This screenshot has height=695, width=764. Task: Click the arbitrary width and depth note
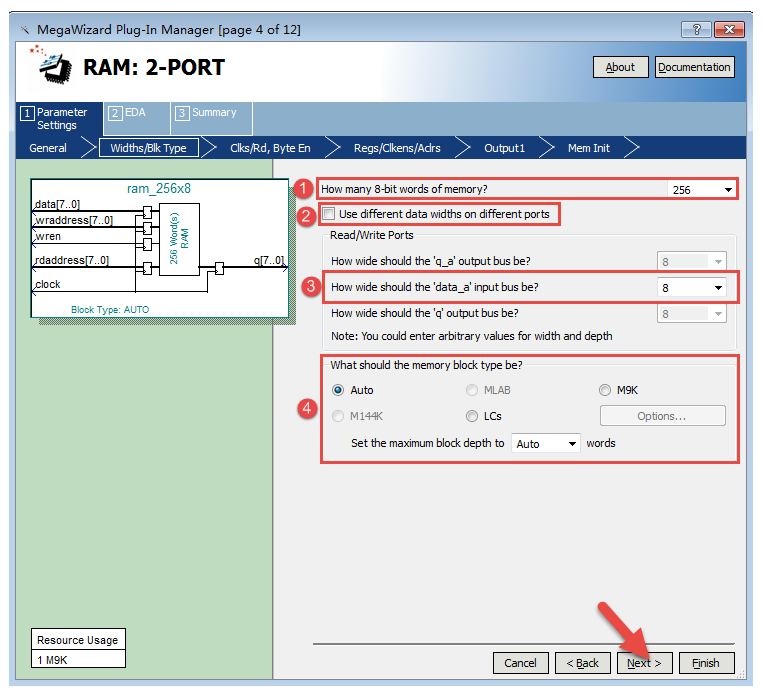click(x=472, y=336)
